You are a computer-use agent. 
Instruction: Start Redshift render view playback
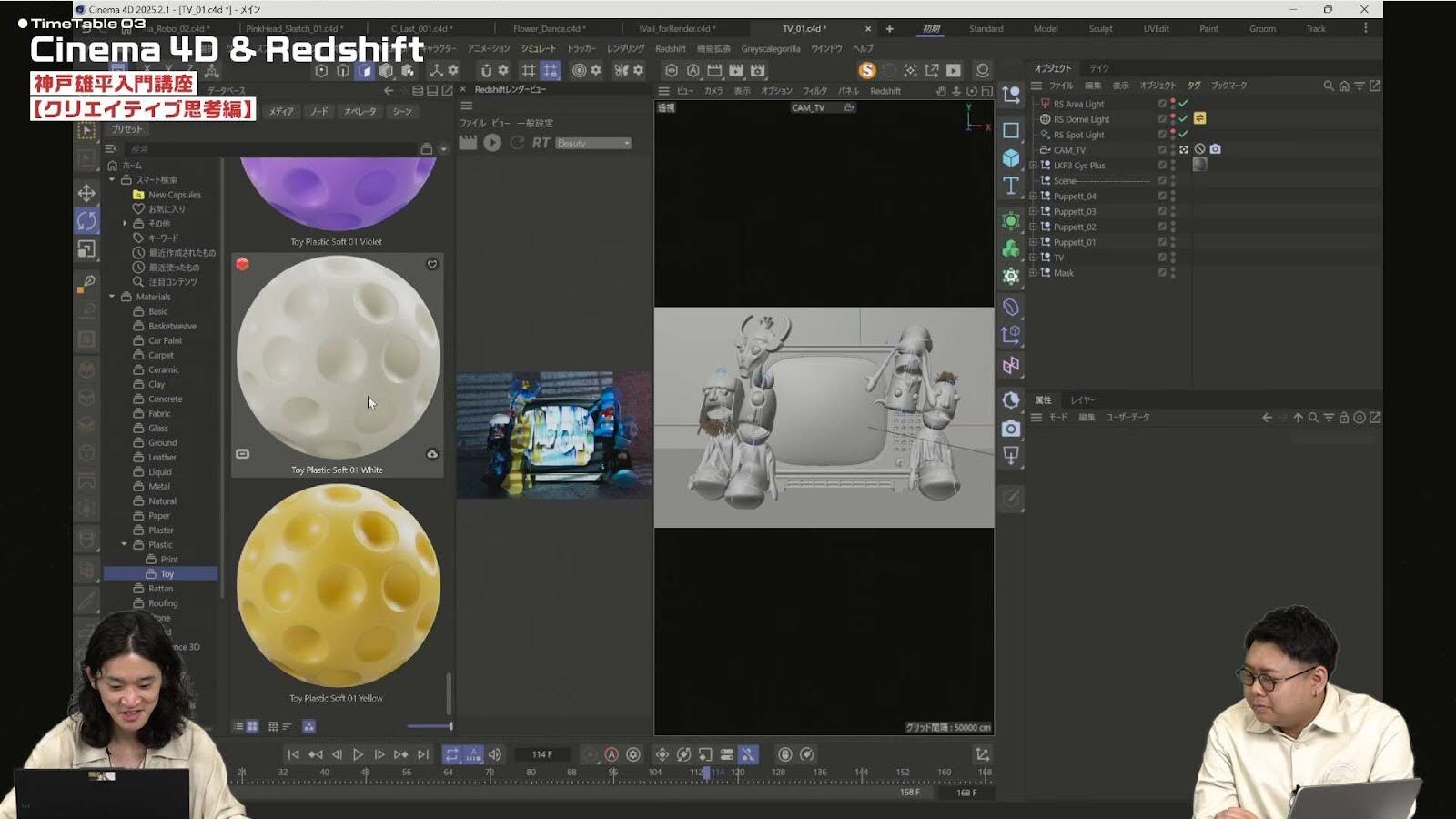point(492,143)
